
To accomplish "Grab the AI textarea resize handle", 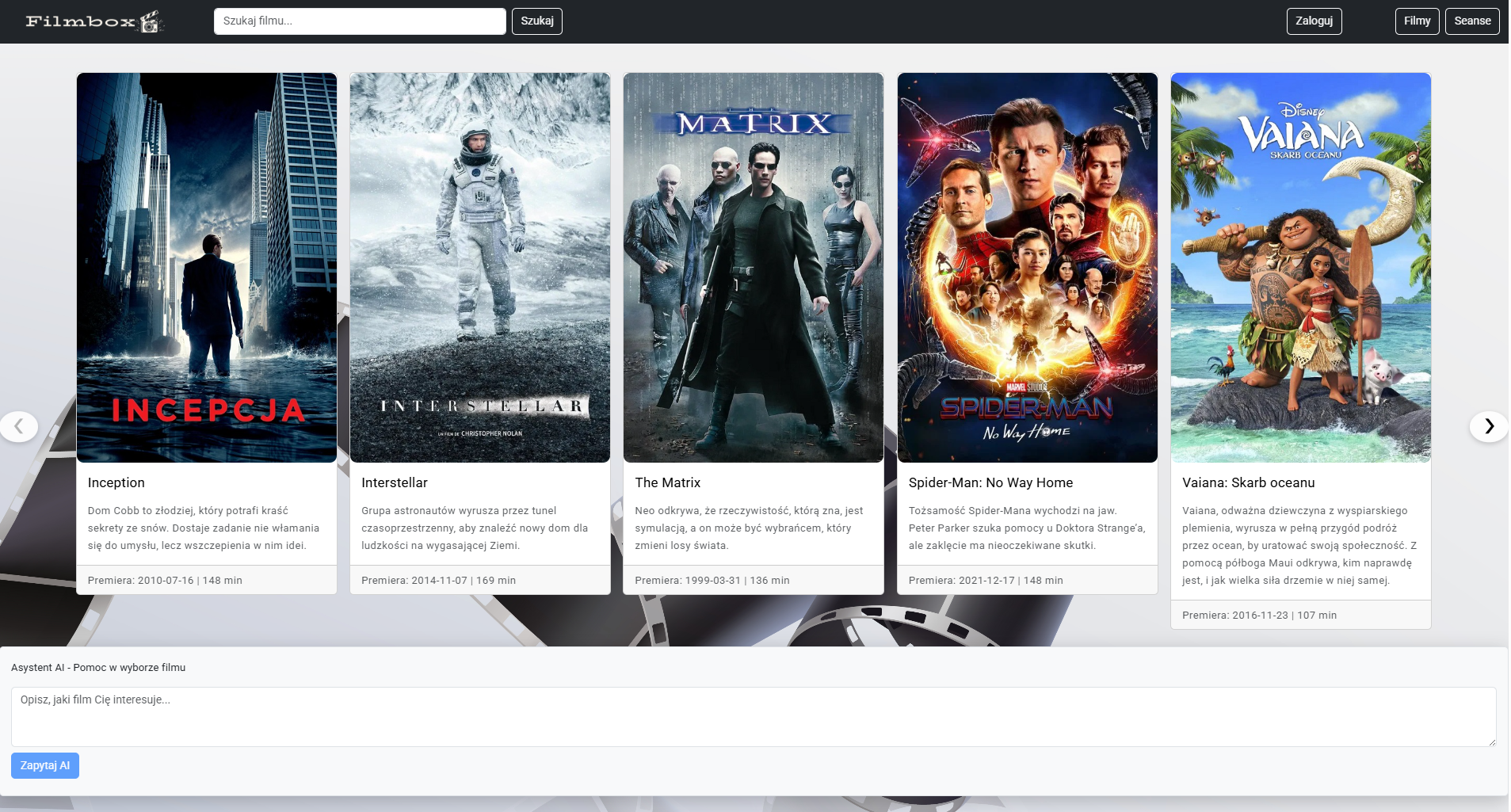I will point(1492,742).
